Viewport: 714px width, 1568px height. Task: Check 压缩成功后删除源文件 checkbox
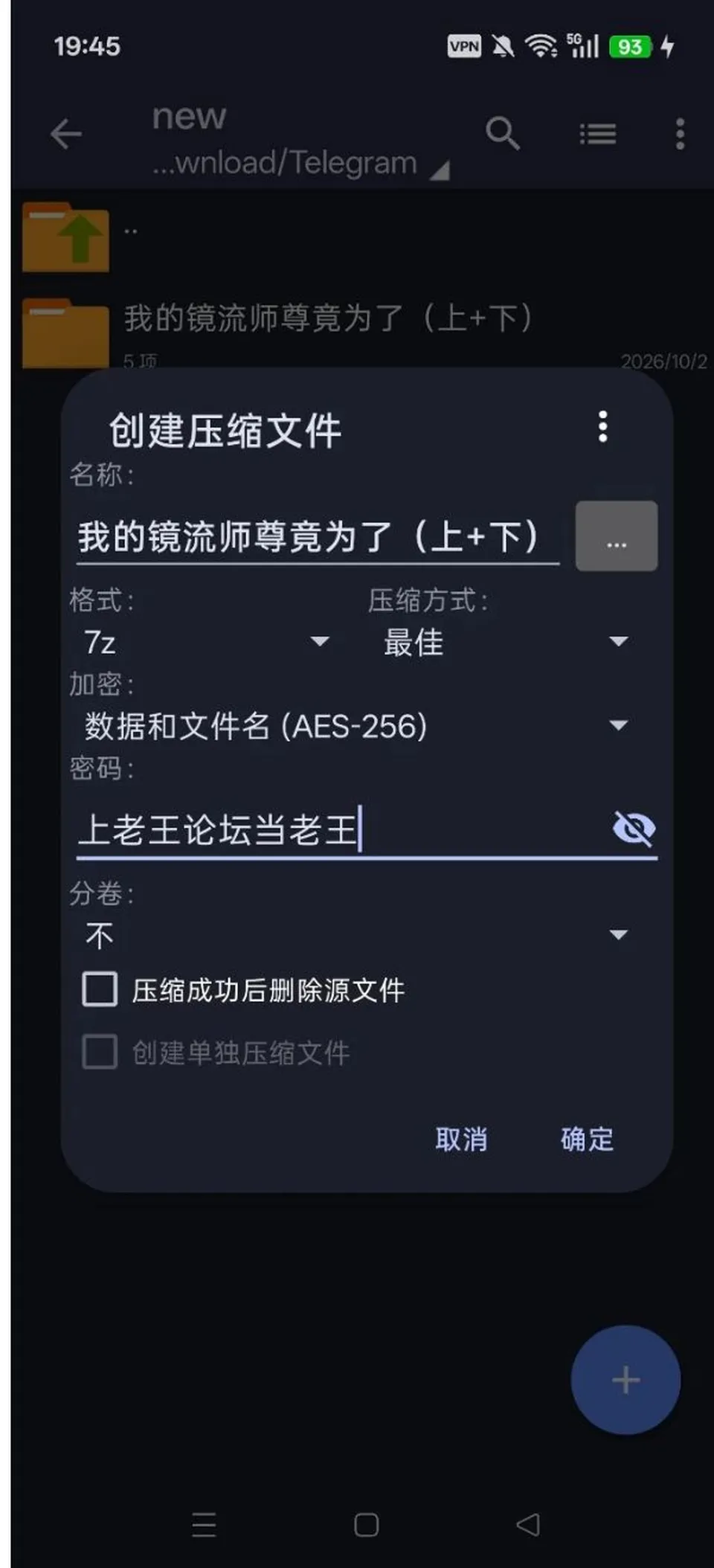pos(100,989)
